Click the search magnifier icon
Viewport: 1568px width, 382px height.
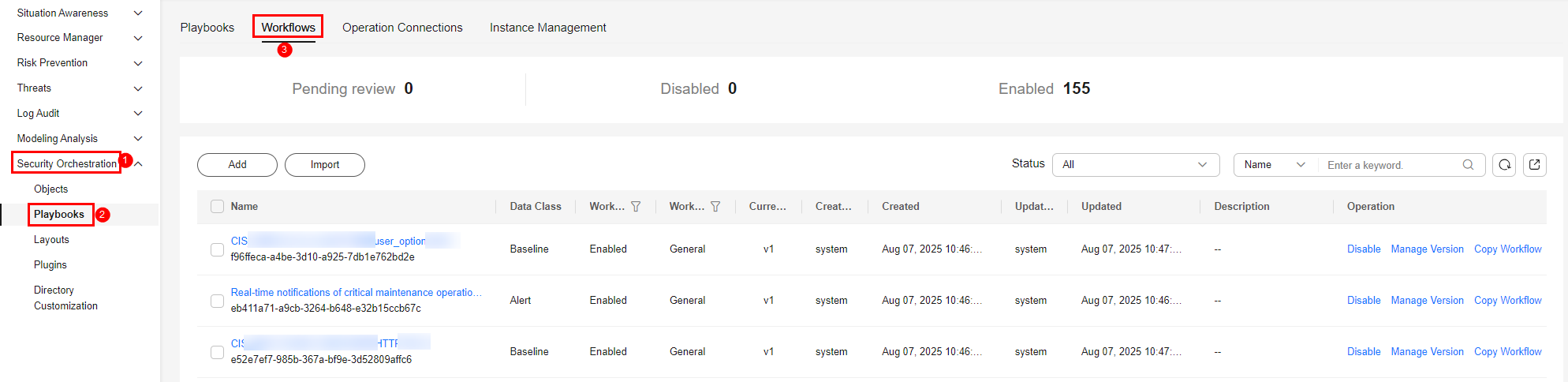point(1468,165)
